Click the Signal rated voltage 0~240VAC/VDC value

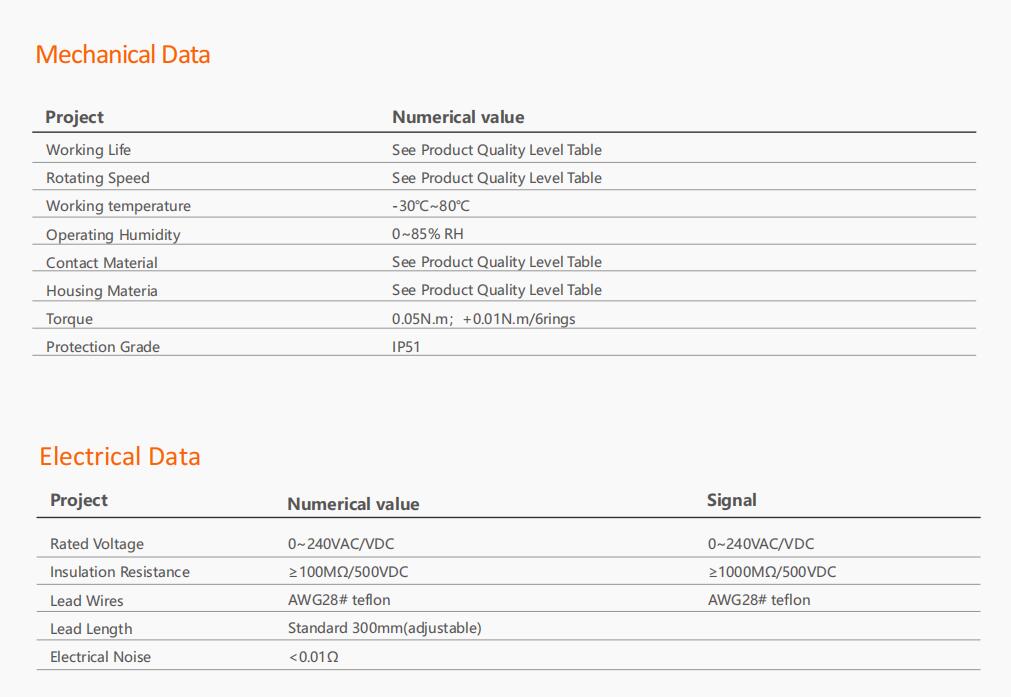coord(761,544)
